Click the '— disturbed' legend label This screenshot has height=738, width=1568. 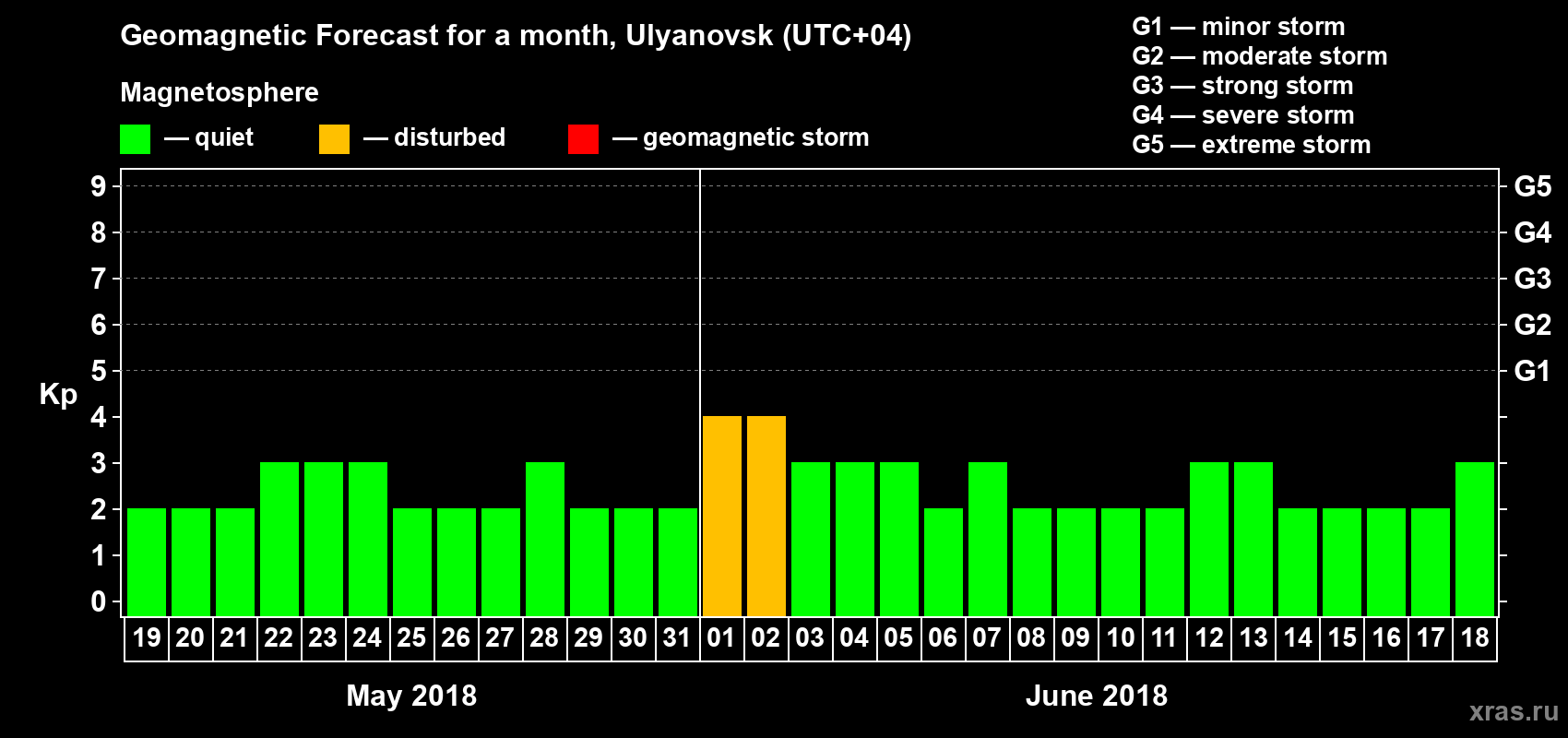(434, 137)
